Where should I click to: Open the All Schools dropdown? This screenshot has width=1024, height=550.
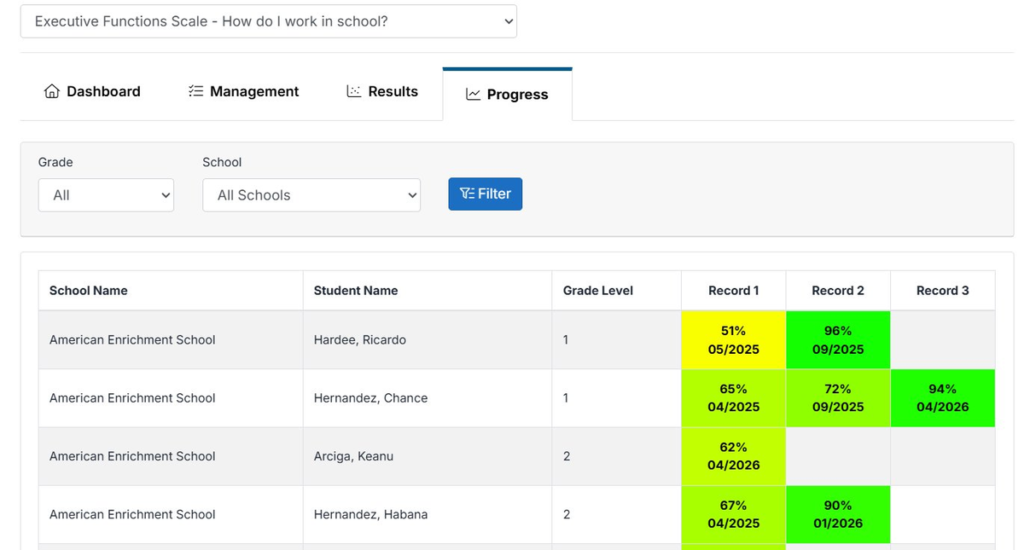click(311, 195)
